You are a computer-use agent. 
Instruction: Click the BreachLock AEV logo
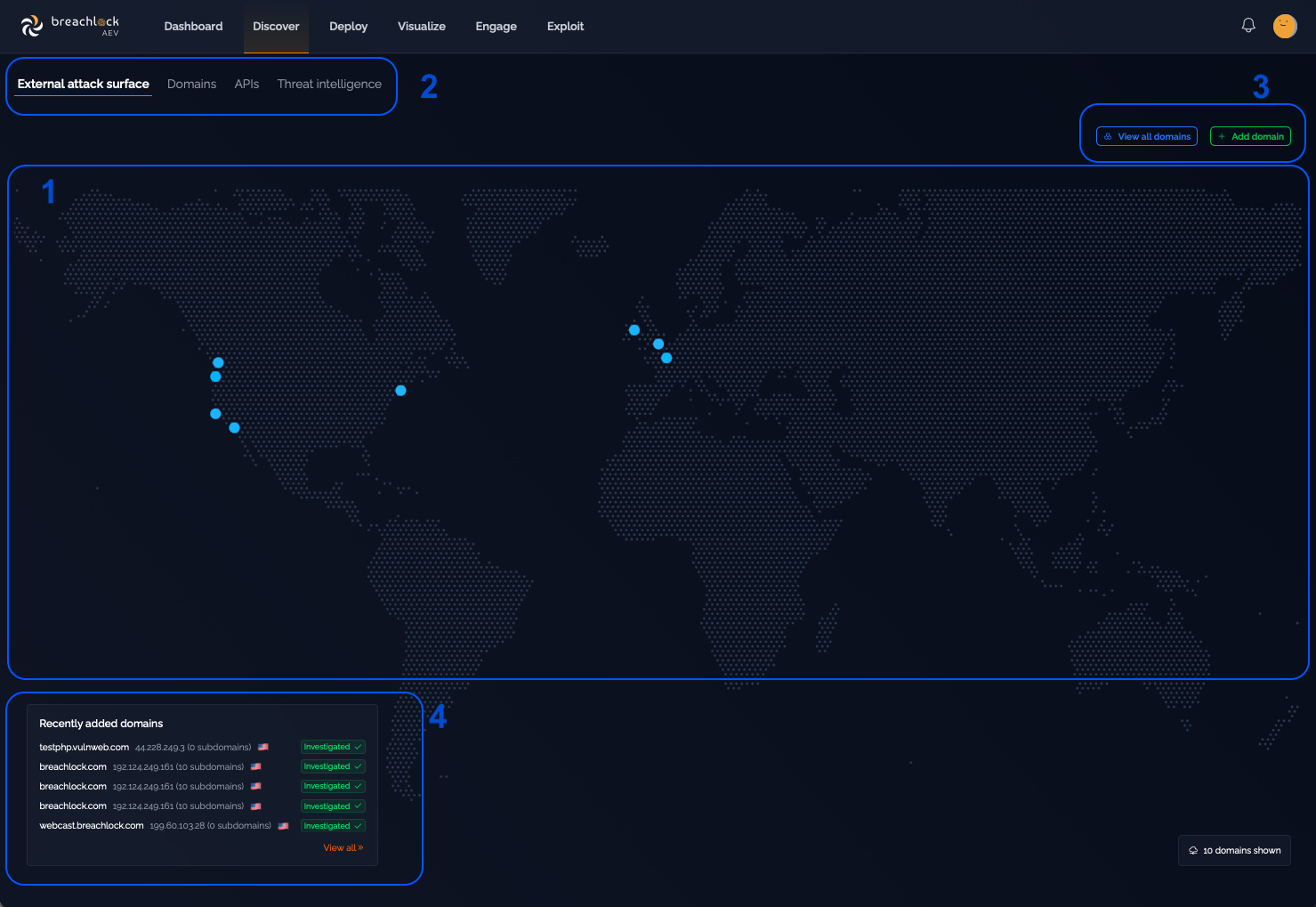(69, 26)
